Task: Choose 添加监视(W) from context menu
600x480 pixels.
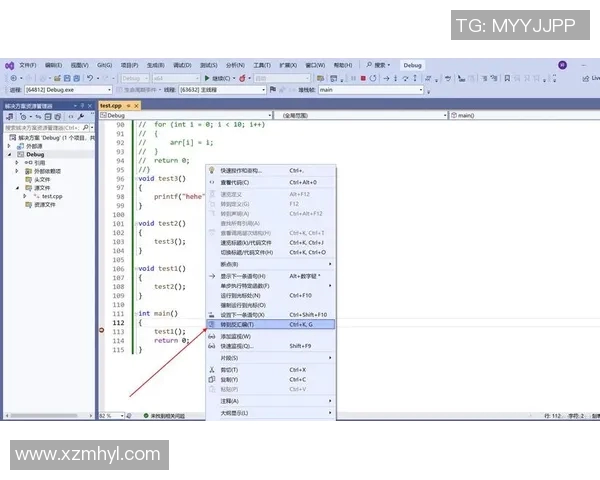Action: 236,336
